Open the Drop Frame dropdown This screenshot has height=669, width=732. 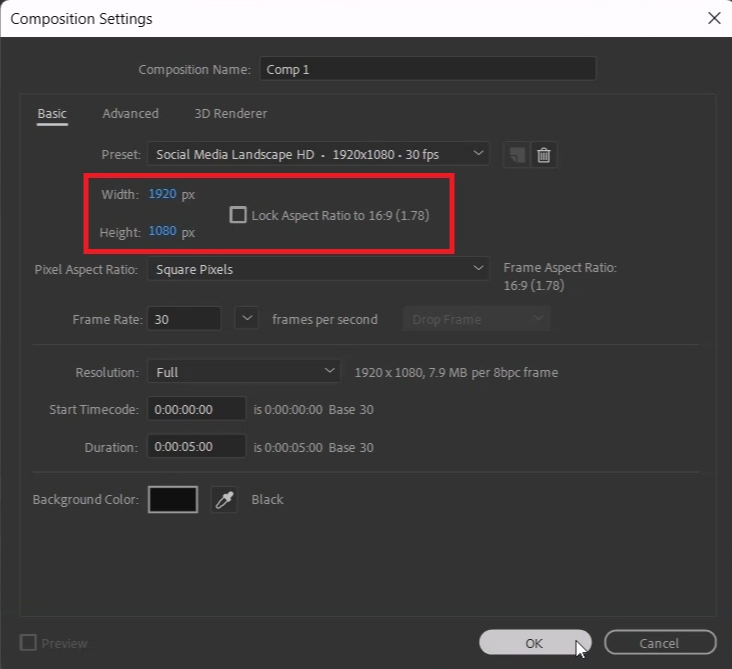click(477, 319)
